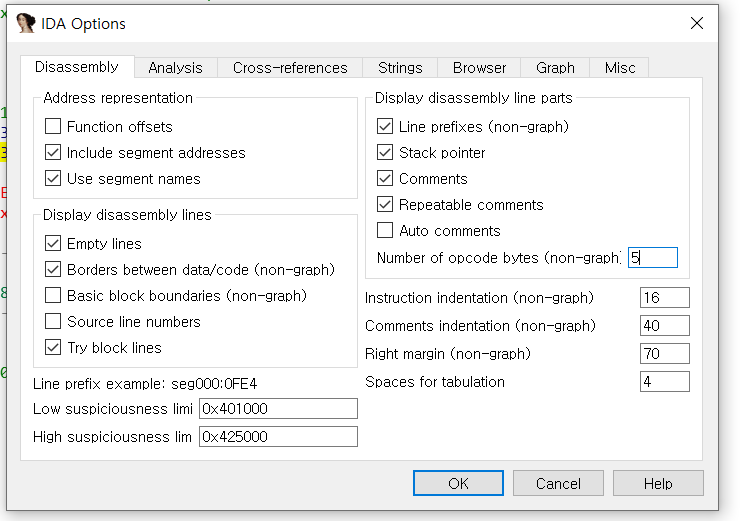Focus the Number of opcode bytes field
749x521 pixels.
pos(653,258)
